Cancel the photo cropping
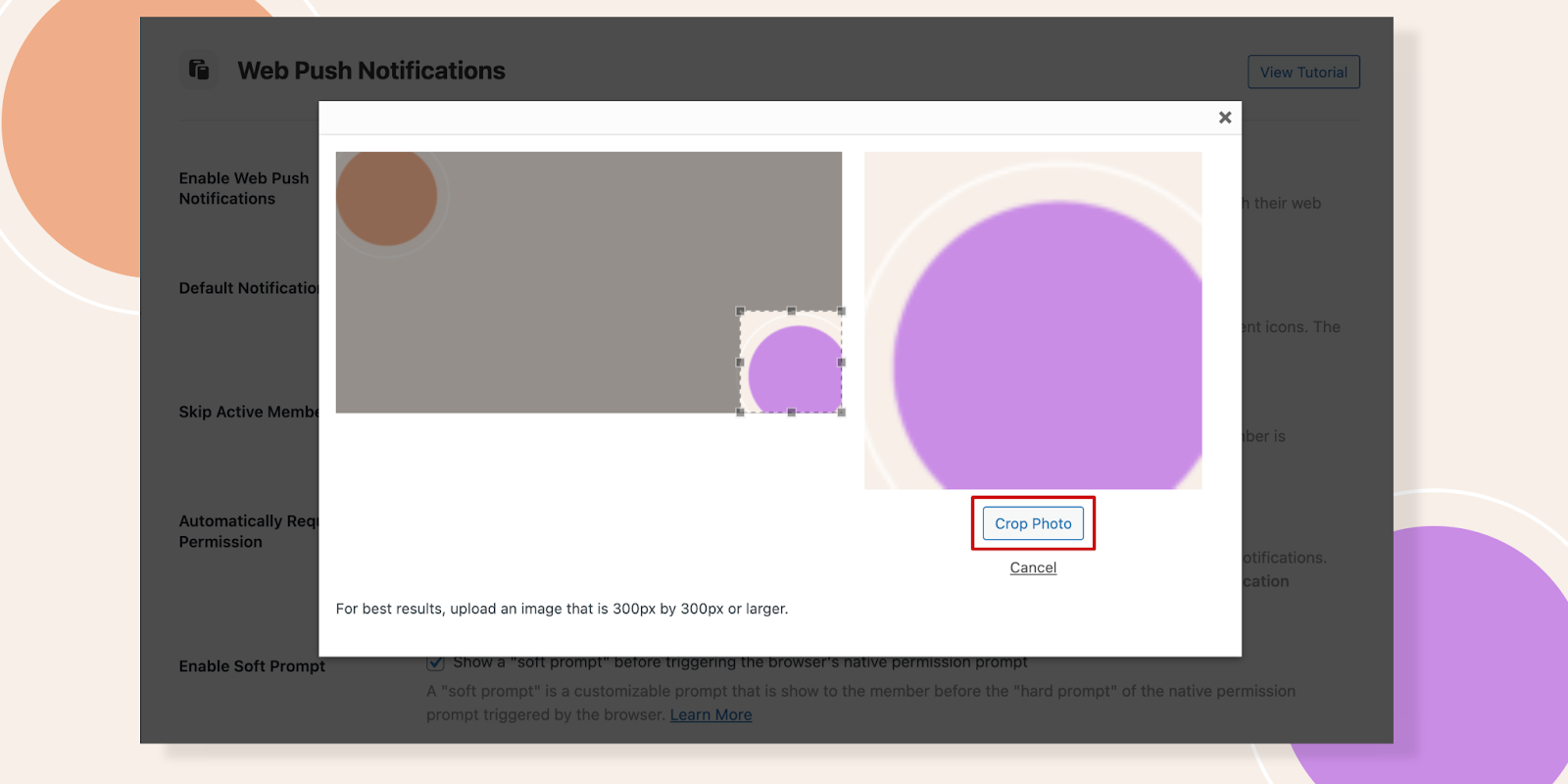Image resolution: width=1568 pixels, height=784 pixels. (x=1033, y=567)
